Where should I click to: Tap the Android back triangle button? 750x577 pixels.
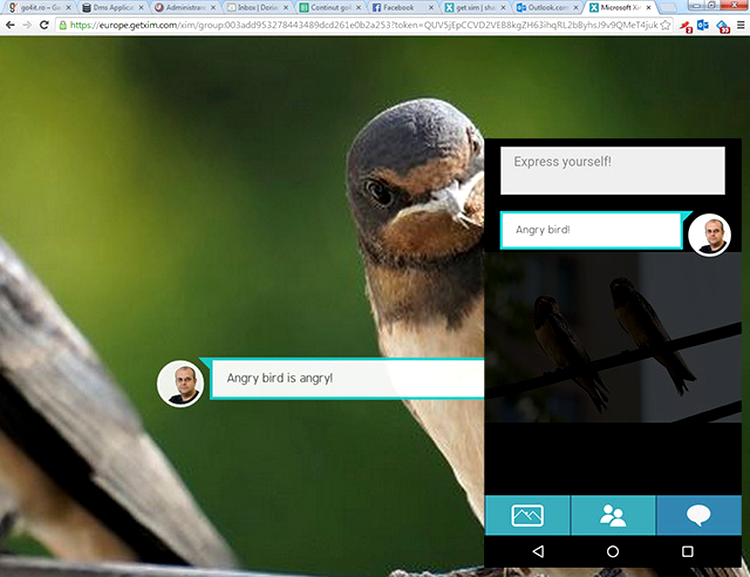(x=538, y=551)
